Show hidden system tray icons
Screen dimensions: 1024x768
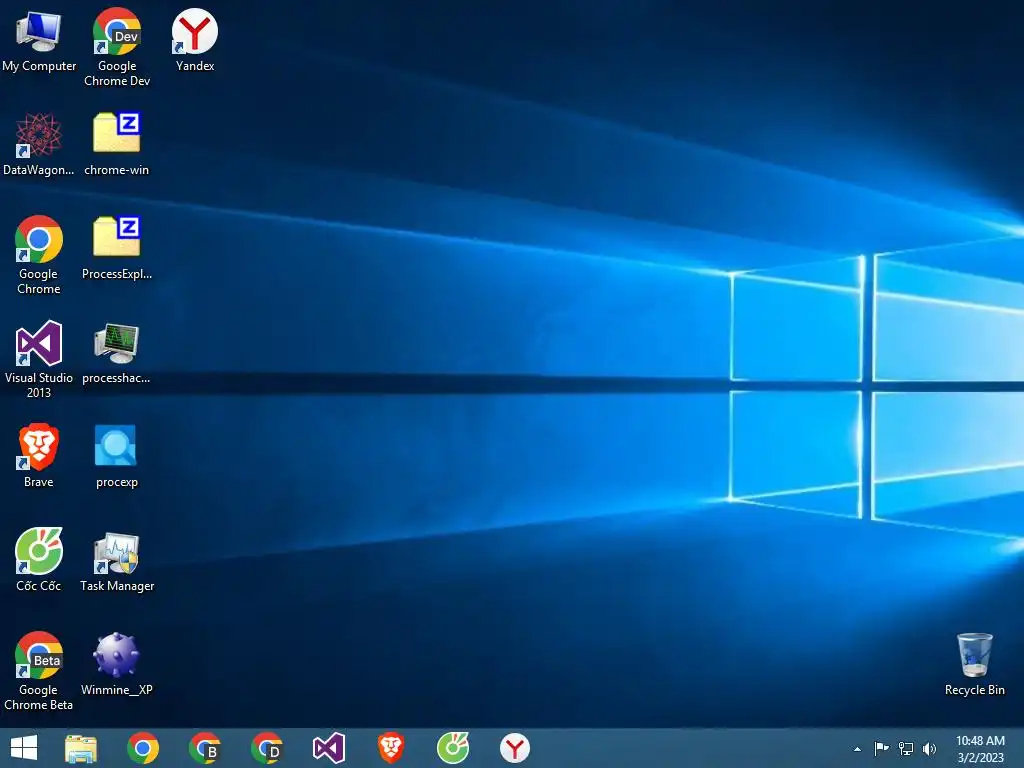(x=857, y=749)
